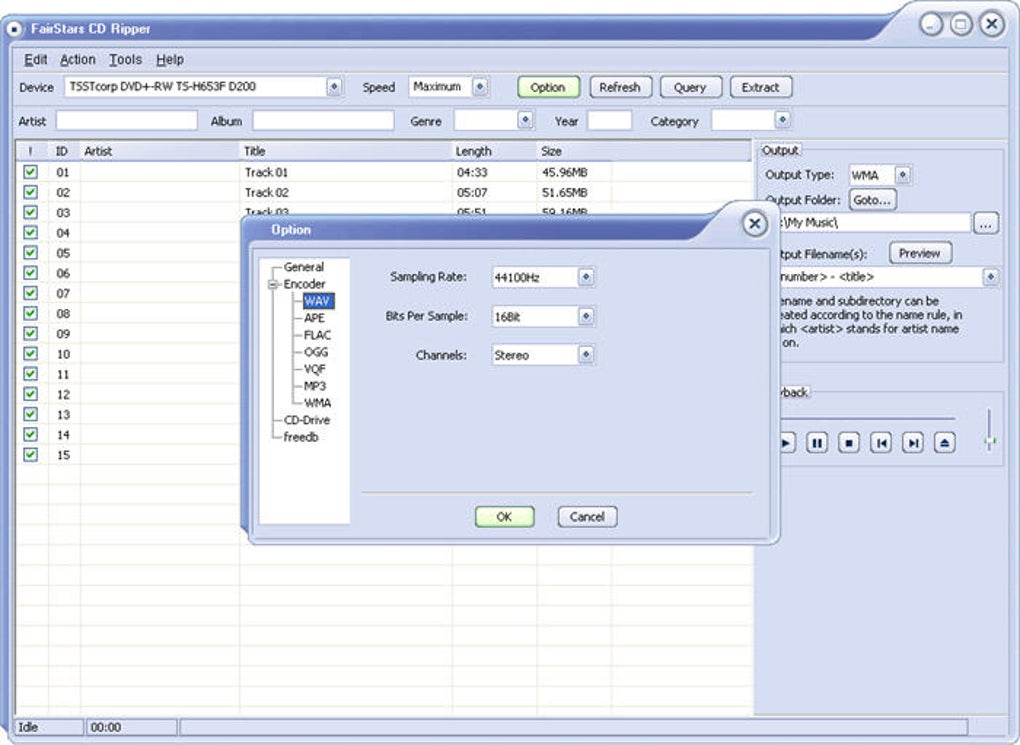Adjust the playback volume slider

click(989, 441)
